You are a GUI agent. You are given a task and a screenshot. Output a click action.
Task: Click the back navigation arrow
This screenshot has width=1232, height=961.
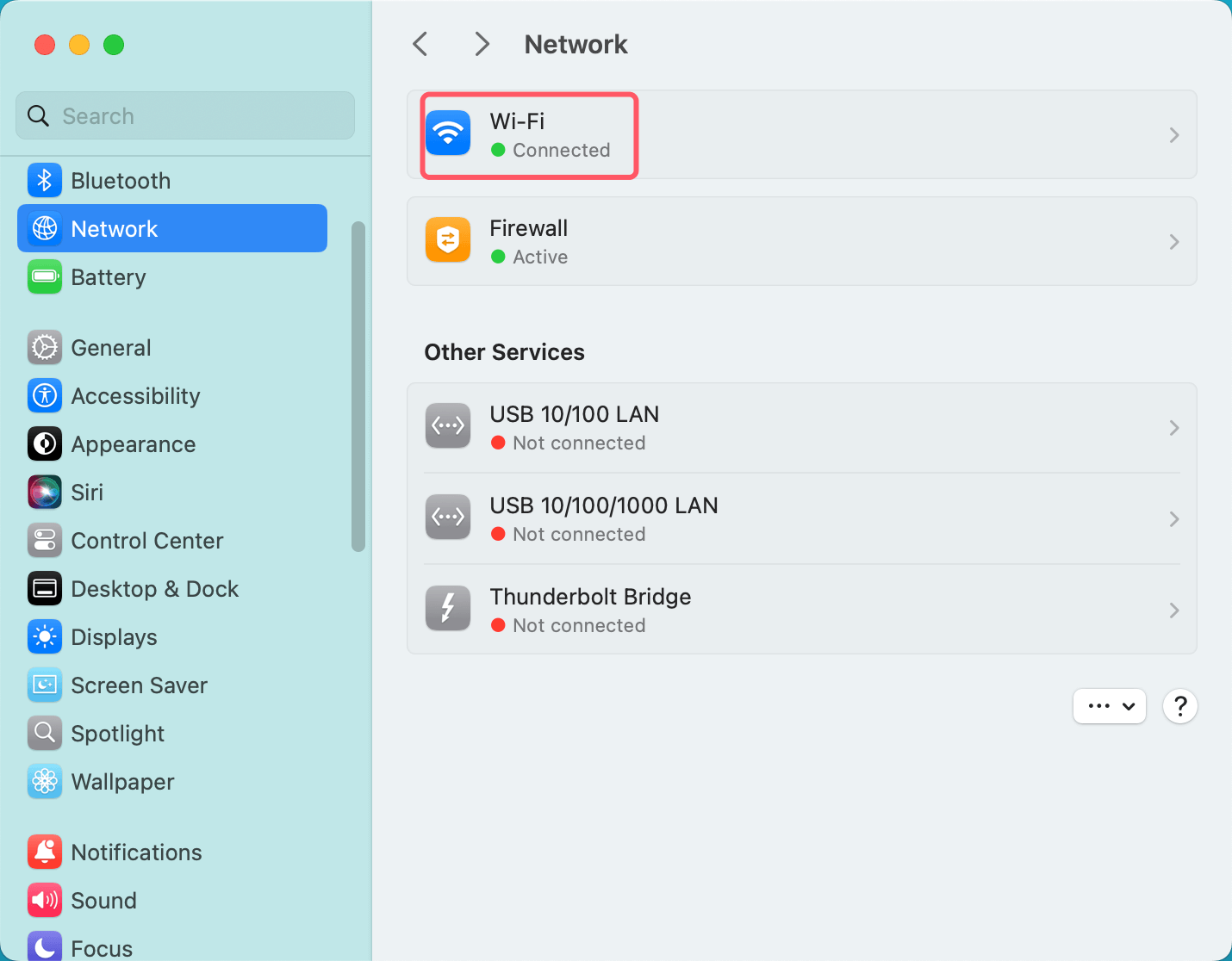pos(420,43)
